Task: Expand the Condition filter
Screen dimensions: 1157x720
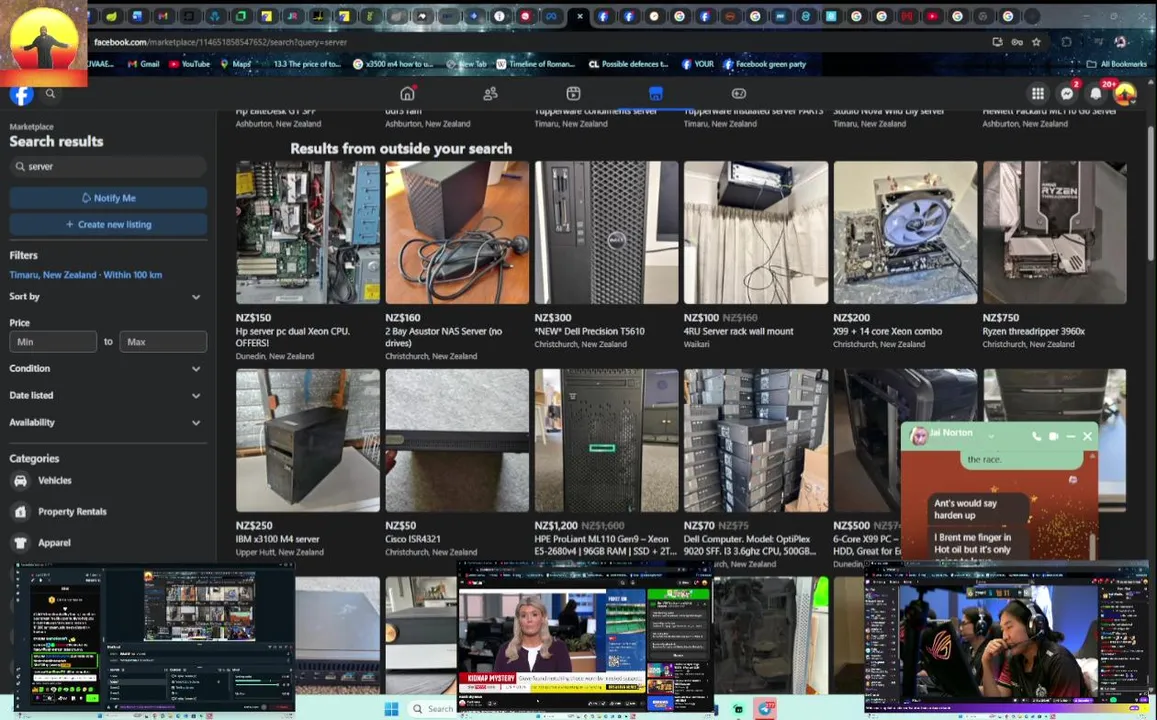Action: [x=107, y=368]
